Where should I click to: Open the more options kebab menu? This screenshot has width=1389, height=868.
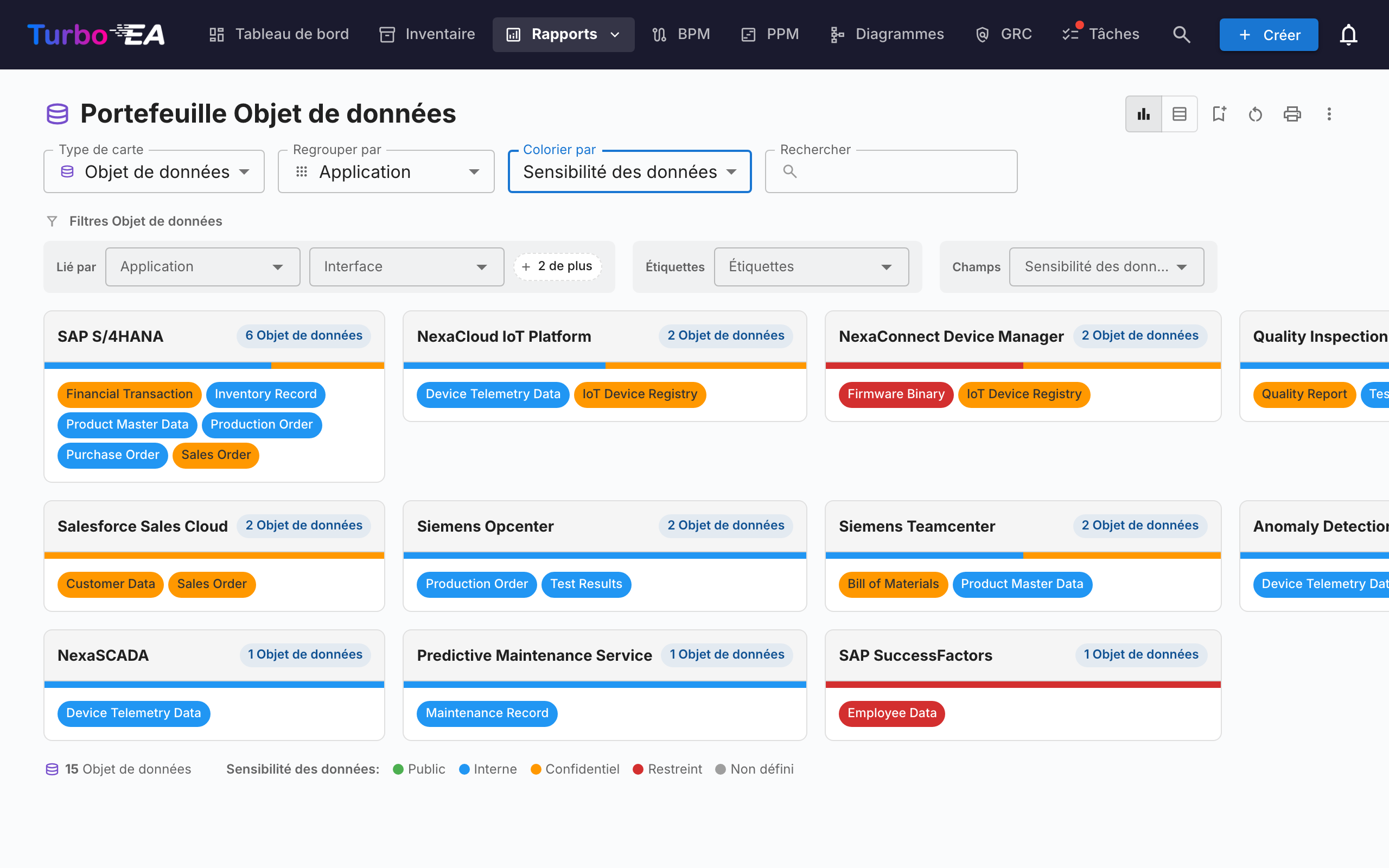pos(1329,114)
